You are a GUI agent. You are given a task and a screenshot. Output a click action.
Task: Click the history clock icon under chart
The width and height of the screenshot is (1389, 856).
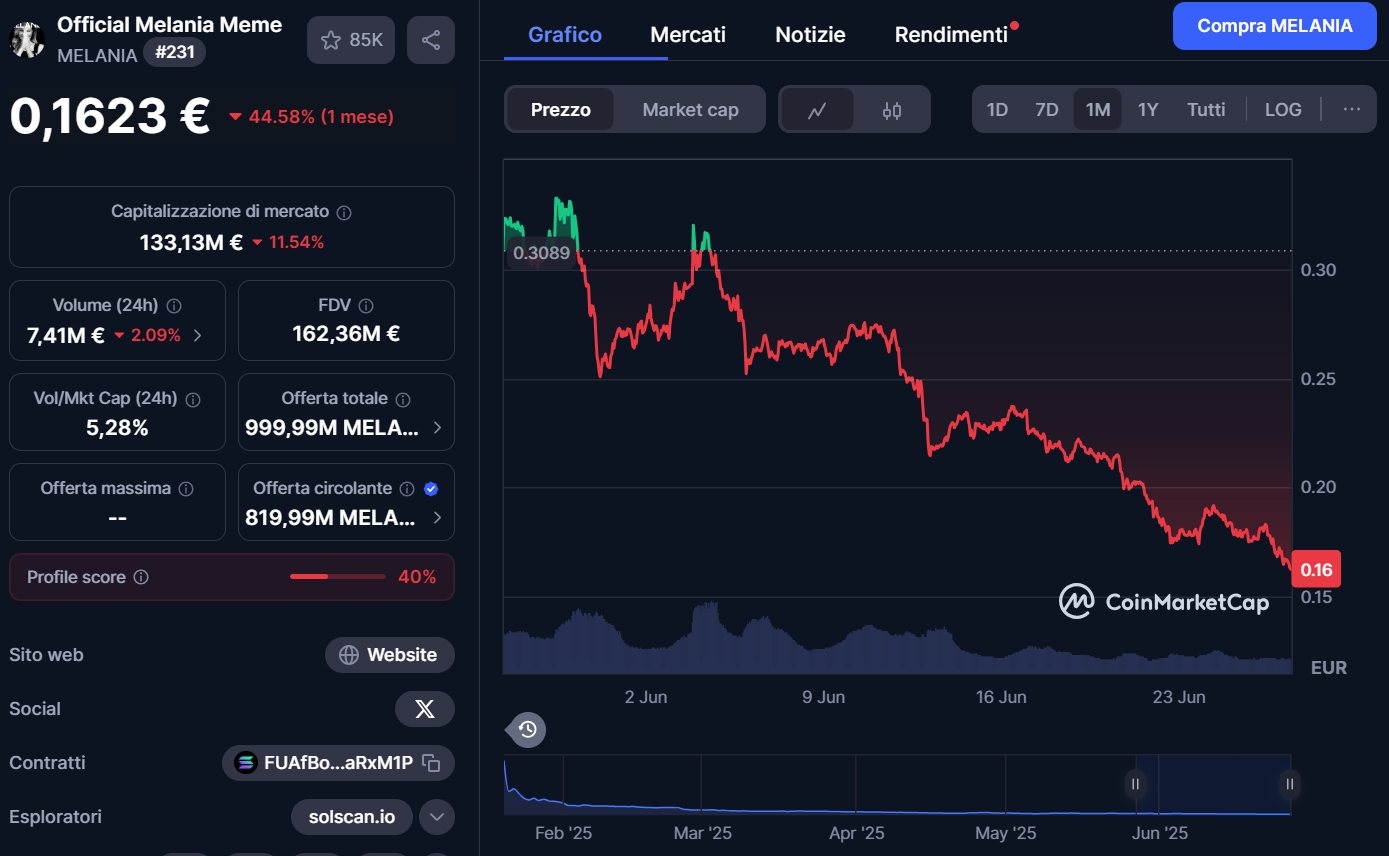pyautogui.click(x=528, y=730)
